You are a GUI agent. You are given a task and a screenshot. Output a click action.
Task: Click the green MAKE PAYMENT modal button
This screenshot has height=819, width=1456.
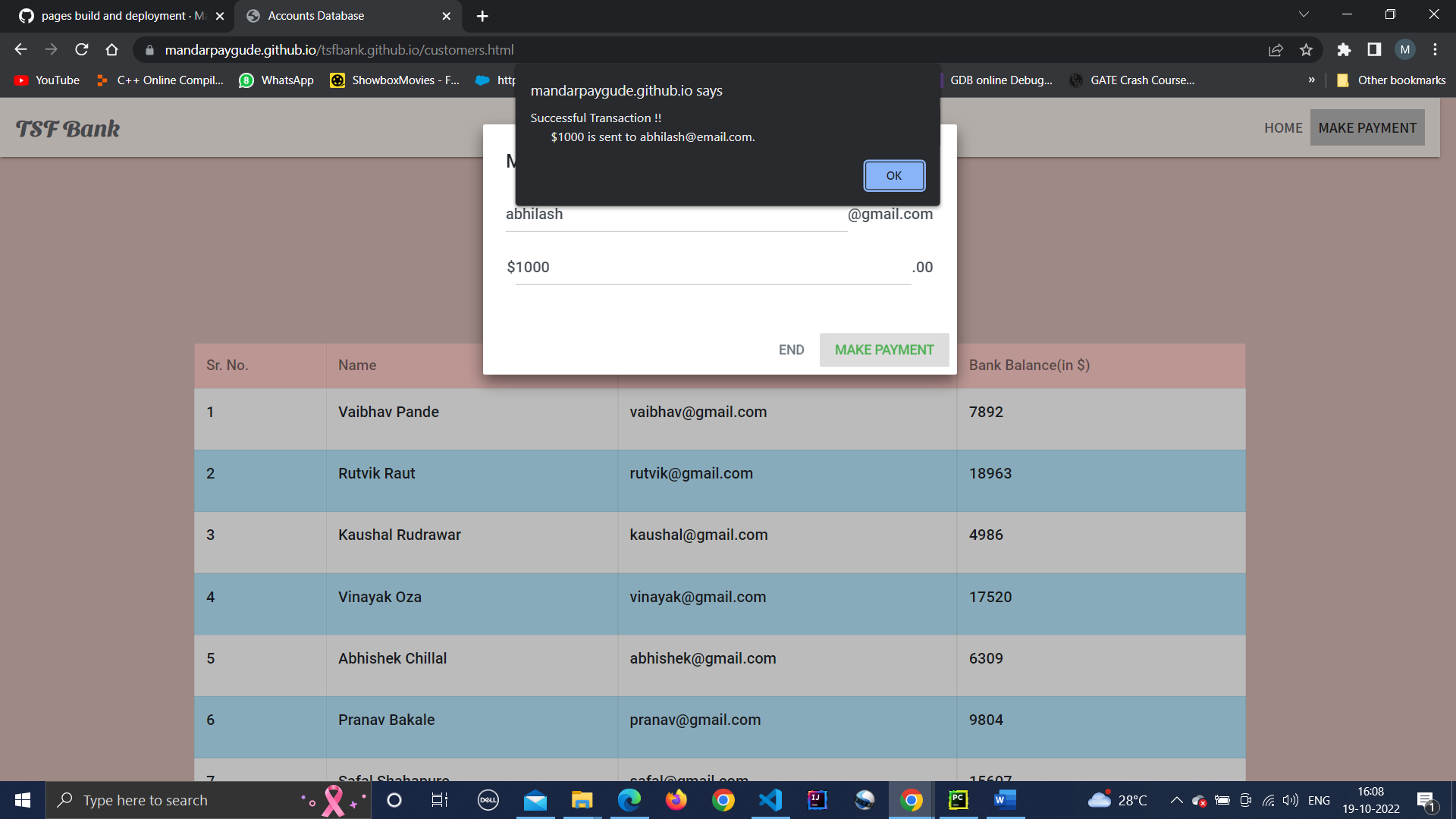tap(884, 350)
